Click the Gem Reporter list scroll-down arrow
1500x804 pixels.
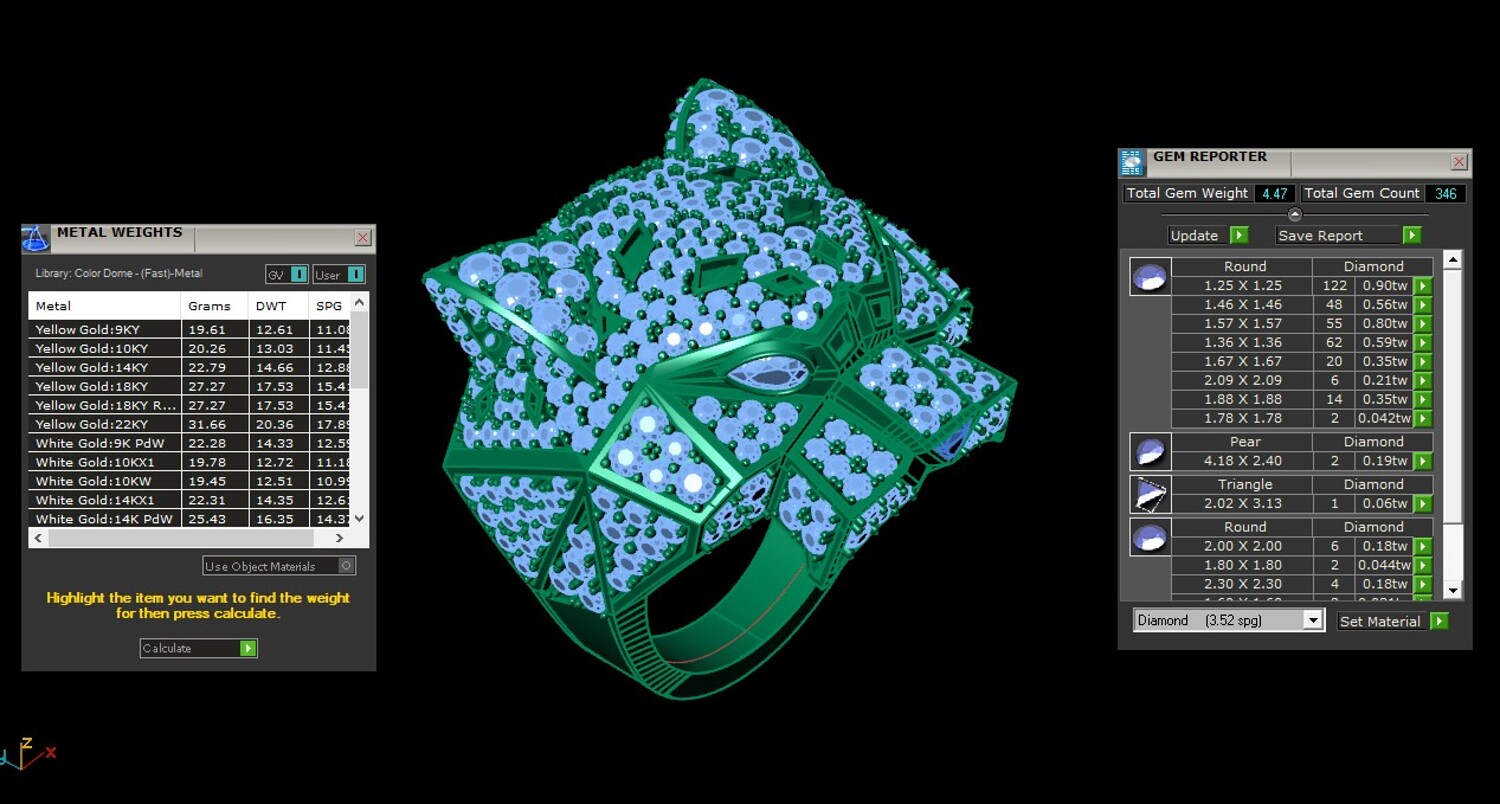tap(1453, 591)
